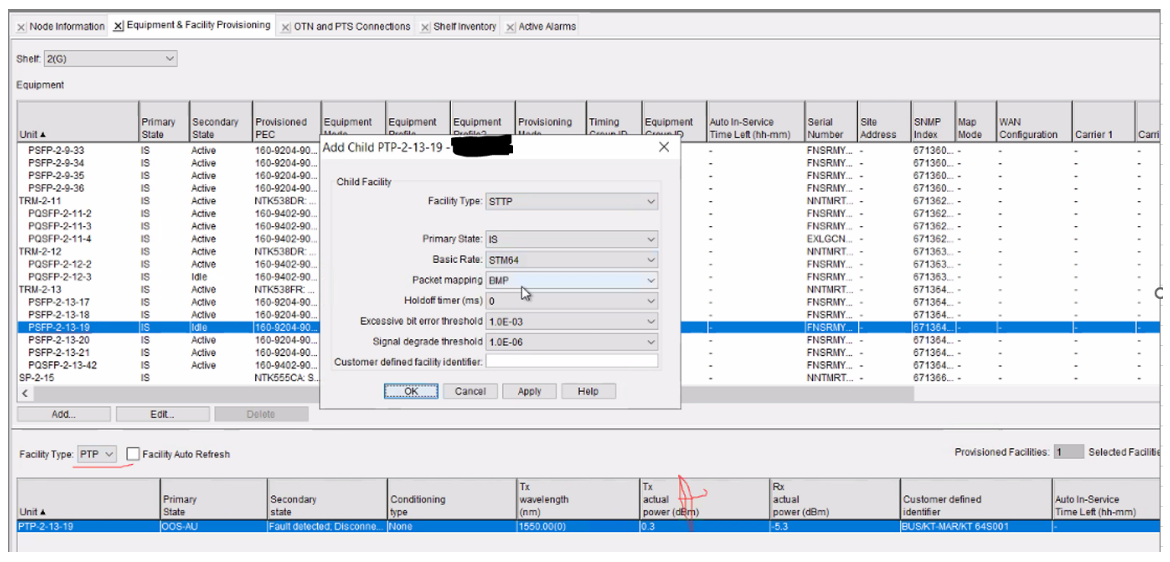The image size is (1170, 562).
Task: Close the Shelf Inventory tab X icon
Action: point(425,27)
